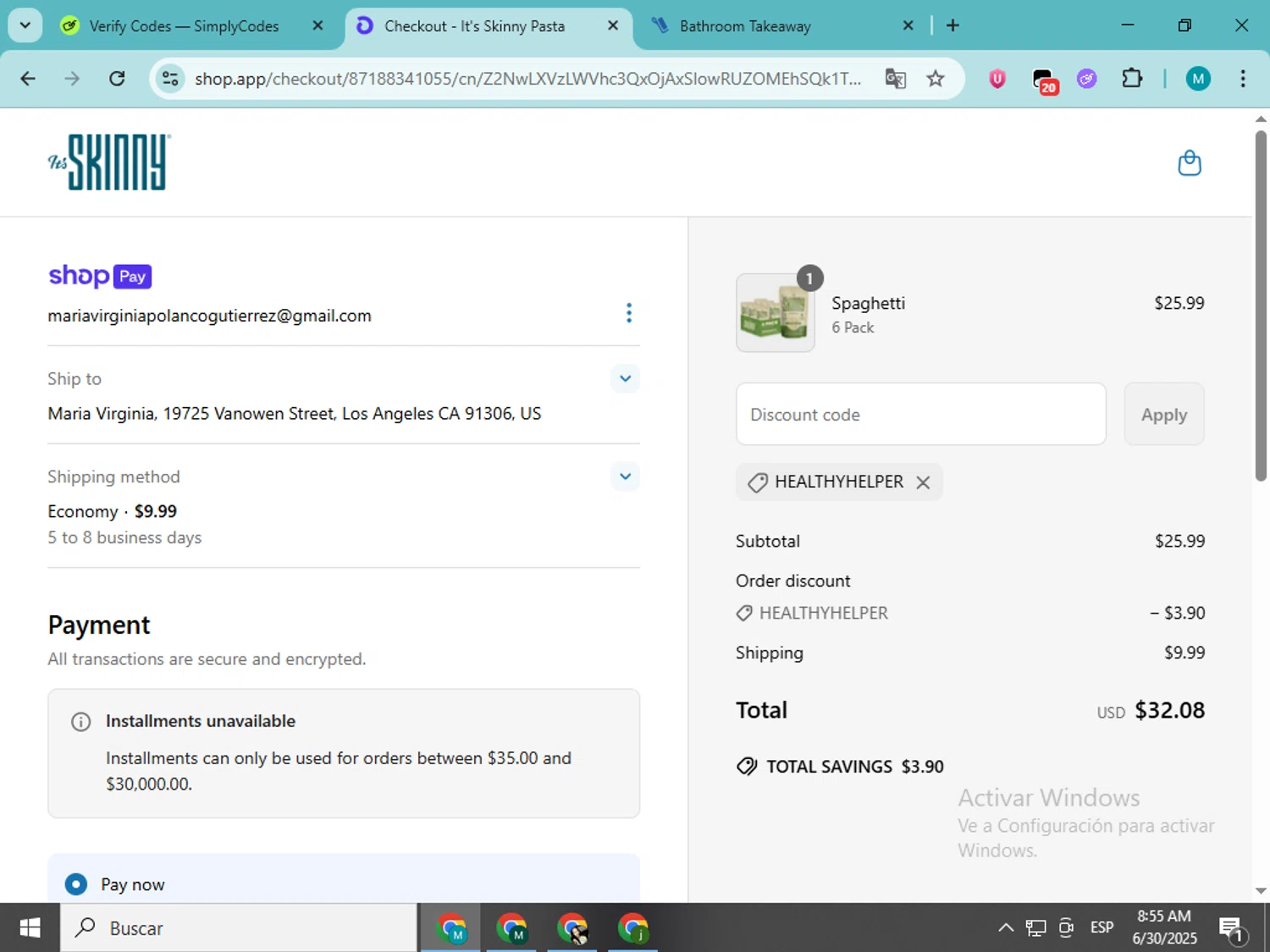Expand the Shipping method section
This screenshot has width=1270, height=952.
click(625, 476)
